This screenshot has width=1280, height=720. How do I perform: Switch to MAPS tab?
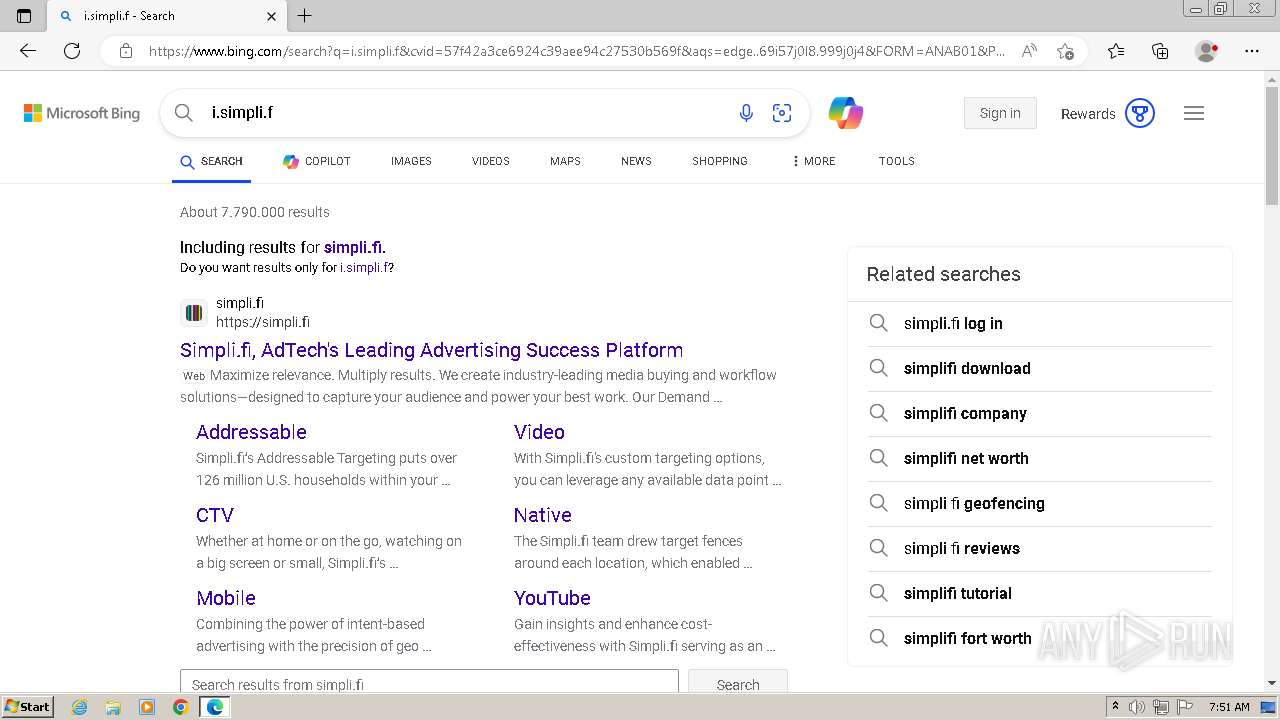565,161
